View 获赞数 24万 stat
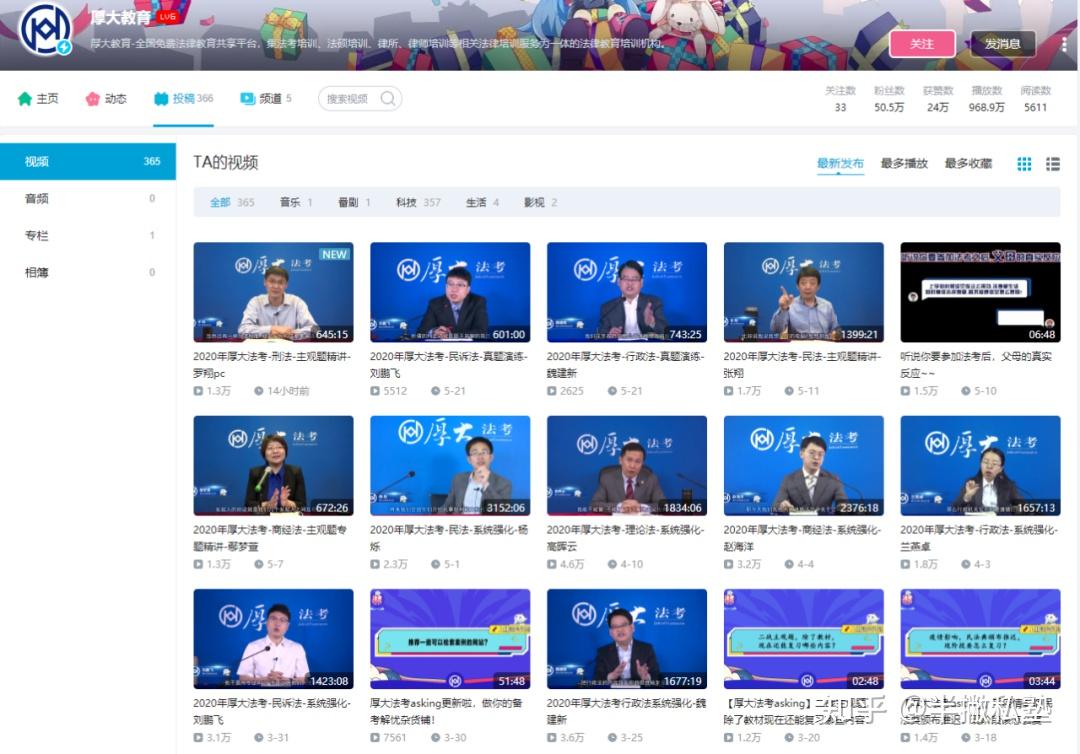 938,98
